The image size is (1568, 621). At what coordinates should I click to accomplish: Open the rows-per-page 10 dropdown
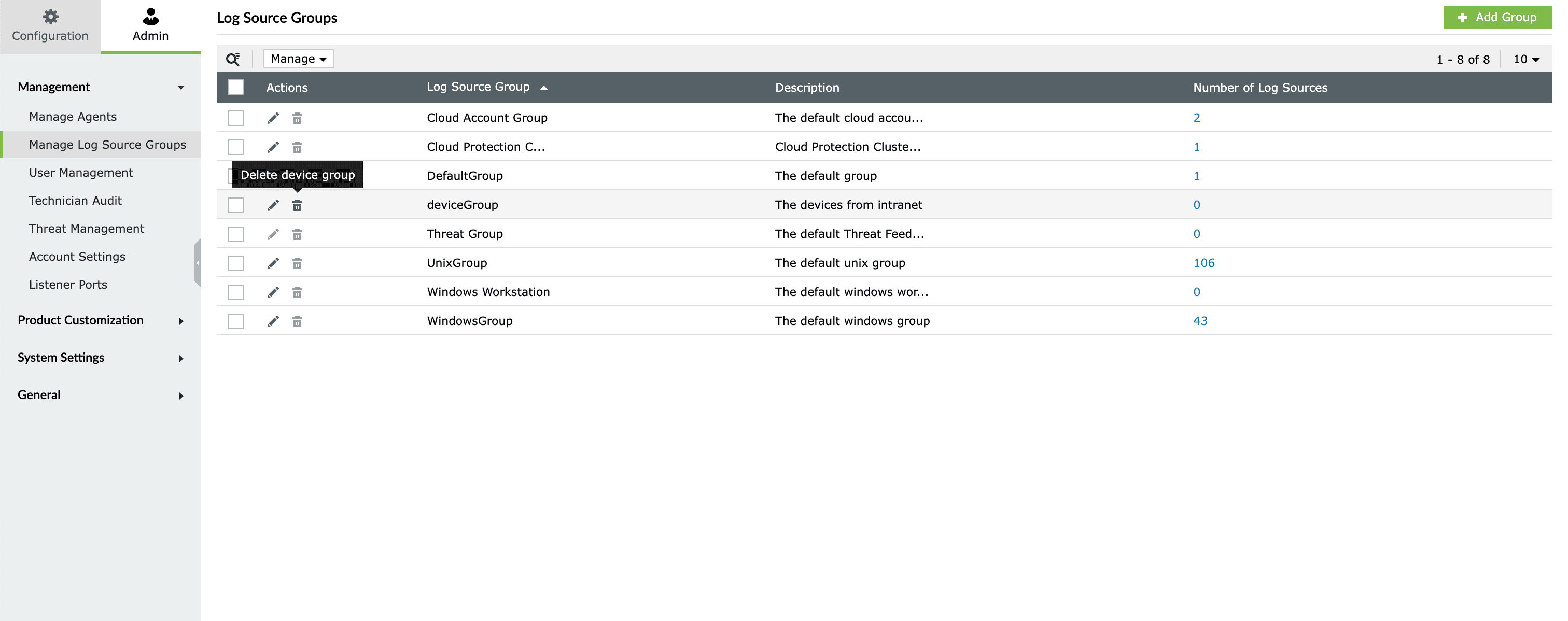coord(1526,59)
